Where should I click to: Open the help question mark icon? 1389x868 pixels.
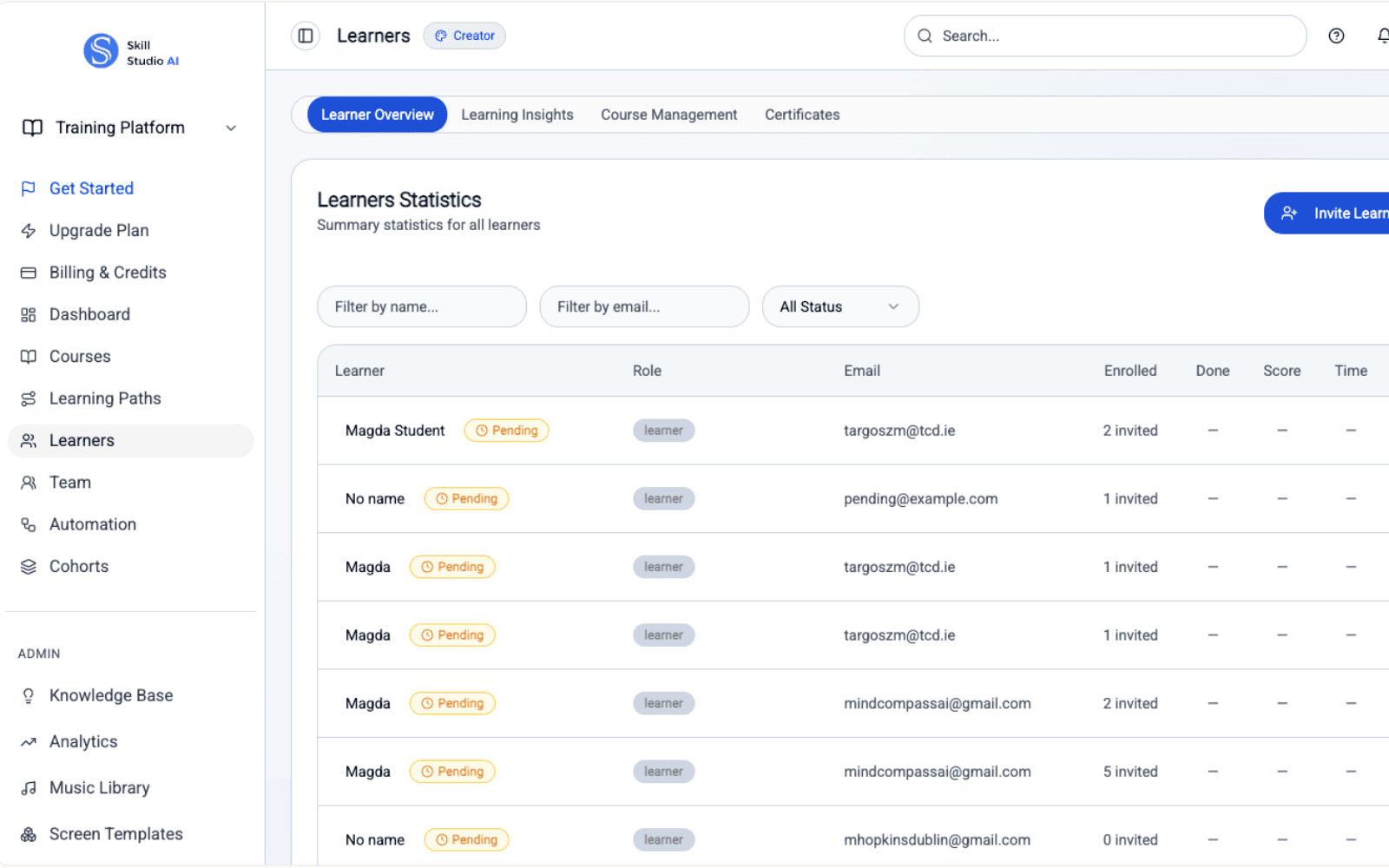1336,36
